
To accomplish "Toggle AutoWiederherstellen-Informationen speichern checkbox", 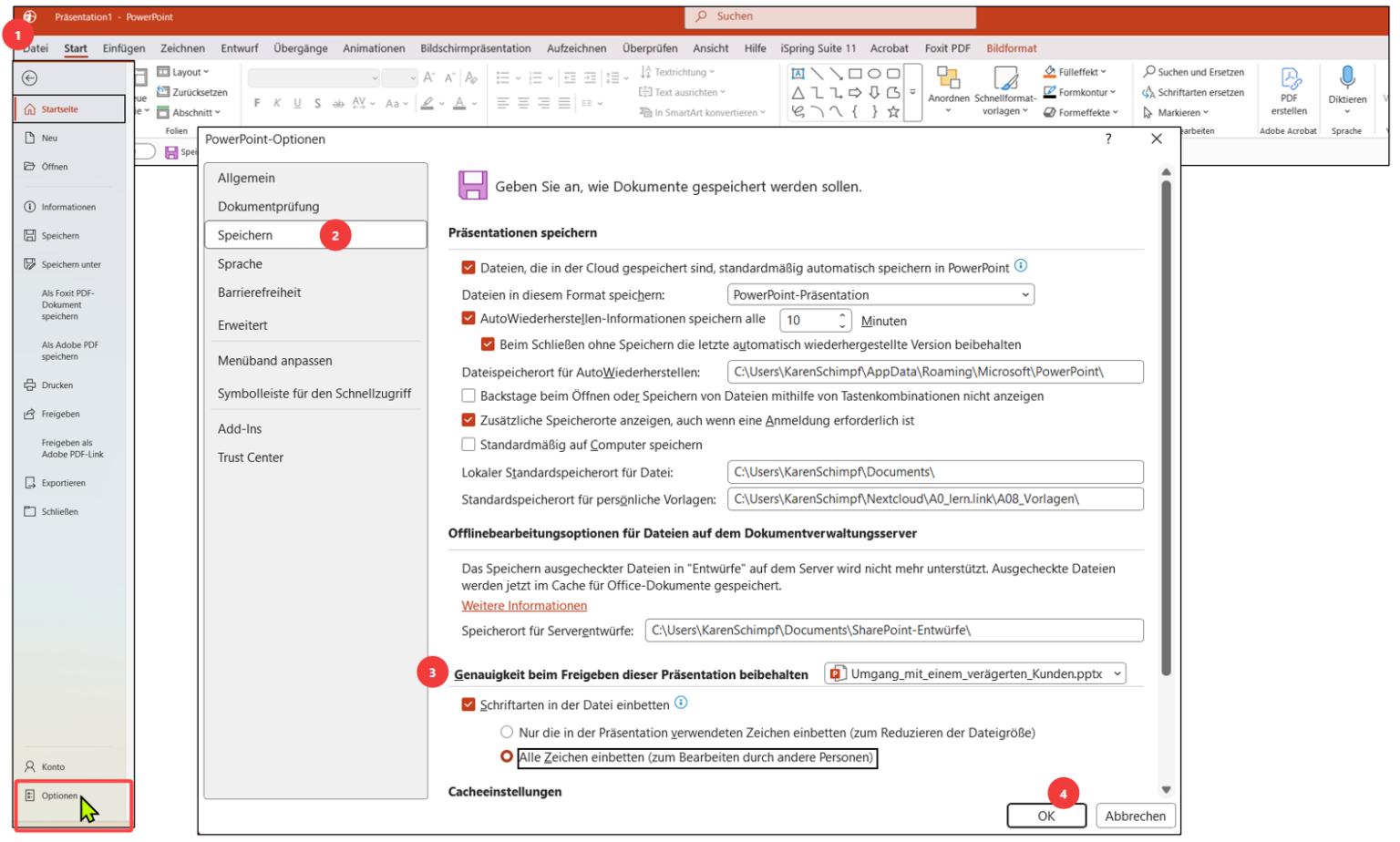I will coord(468,319).
